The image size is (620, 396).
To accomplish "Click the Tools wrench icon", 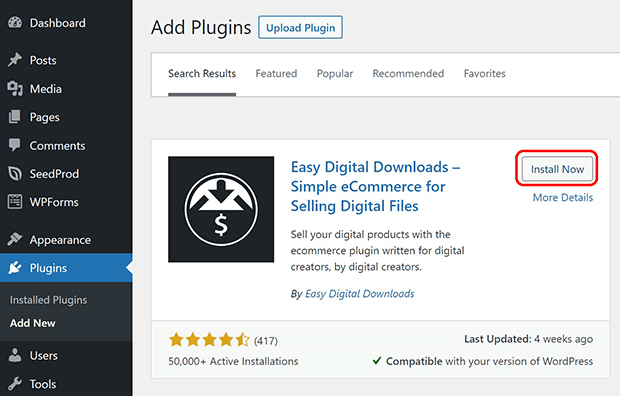I will coord(15,383).
